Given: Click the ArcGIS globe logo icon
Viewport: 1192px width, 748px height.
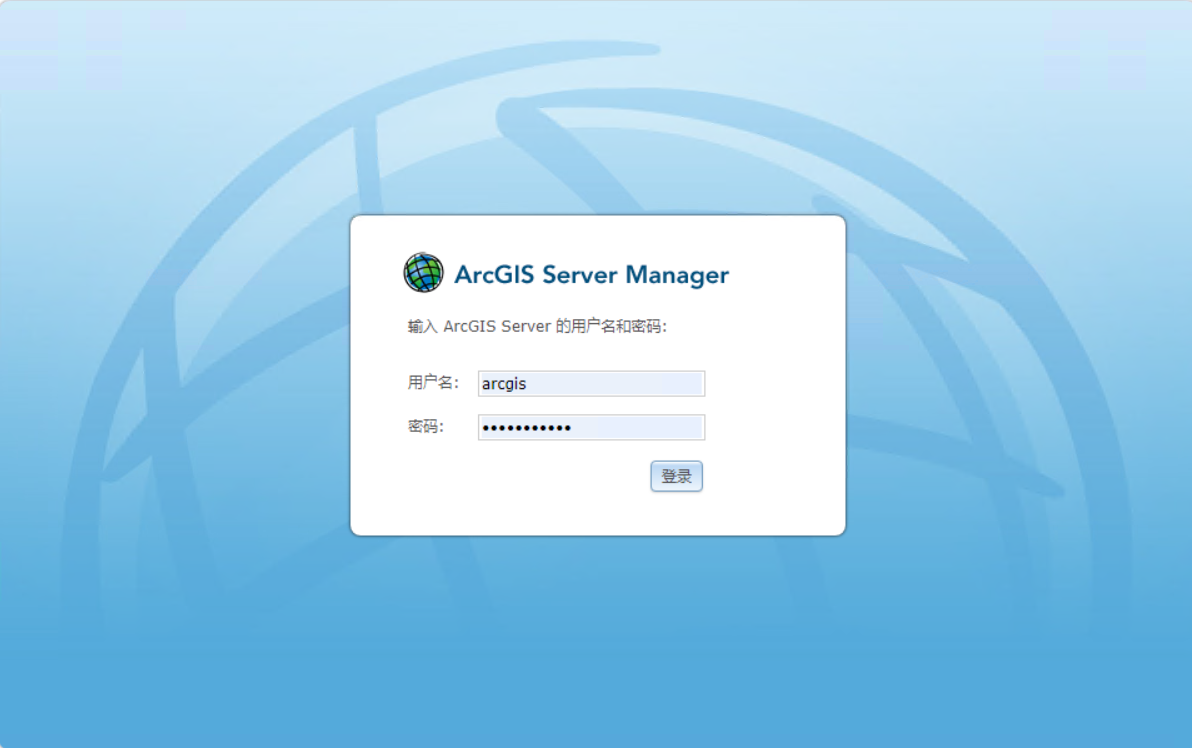Looking at the screenshot, I should click(423, 273).
